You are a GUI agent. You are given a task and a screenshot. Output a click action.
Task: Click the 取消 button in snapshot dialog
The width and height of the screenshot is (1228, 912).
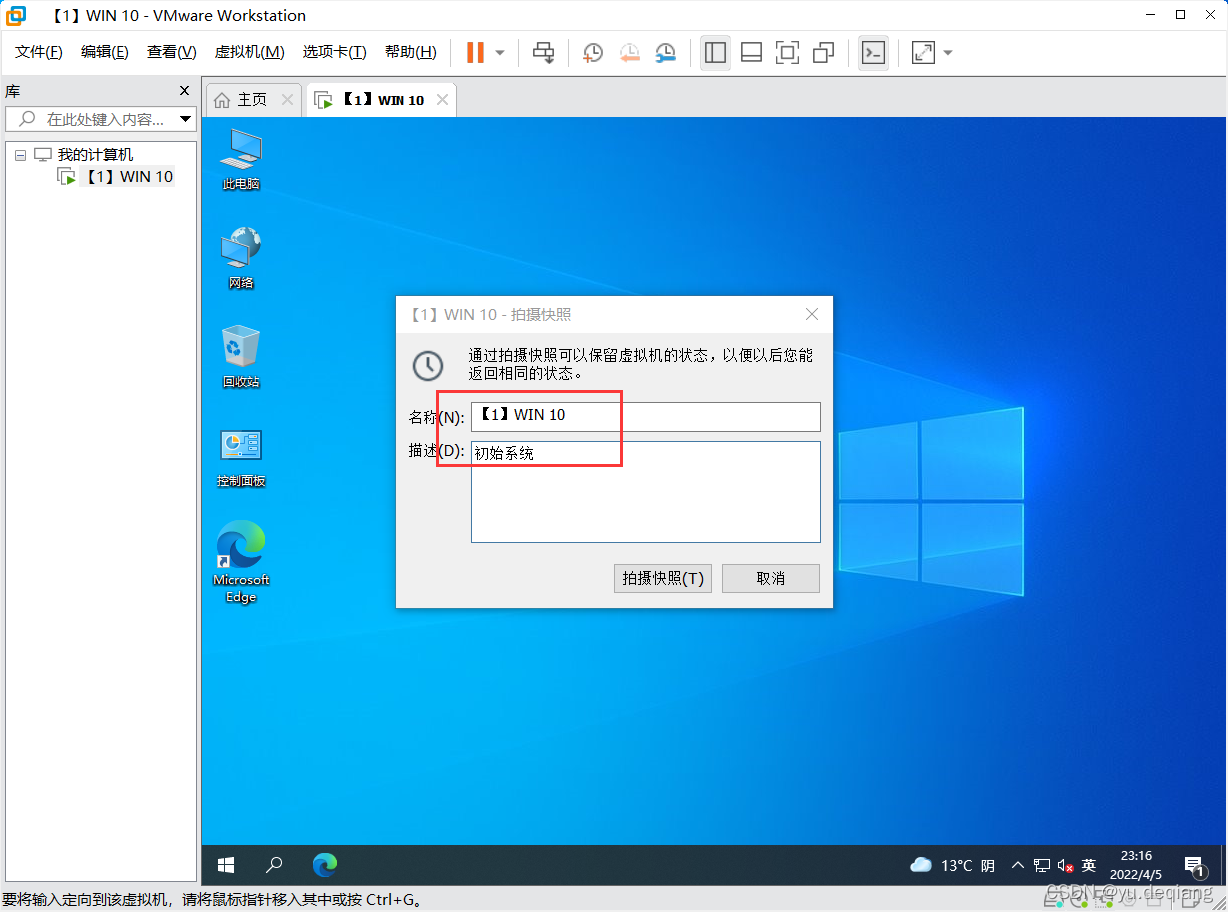click(771, 578)
